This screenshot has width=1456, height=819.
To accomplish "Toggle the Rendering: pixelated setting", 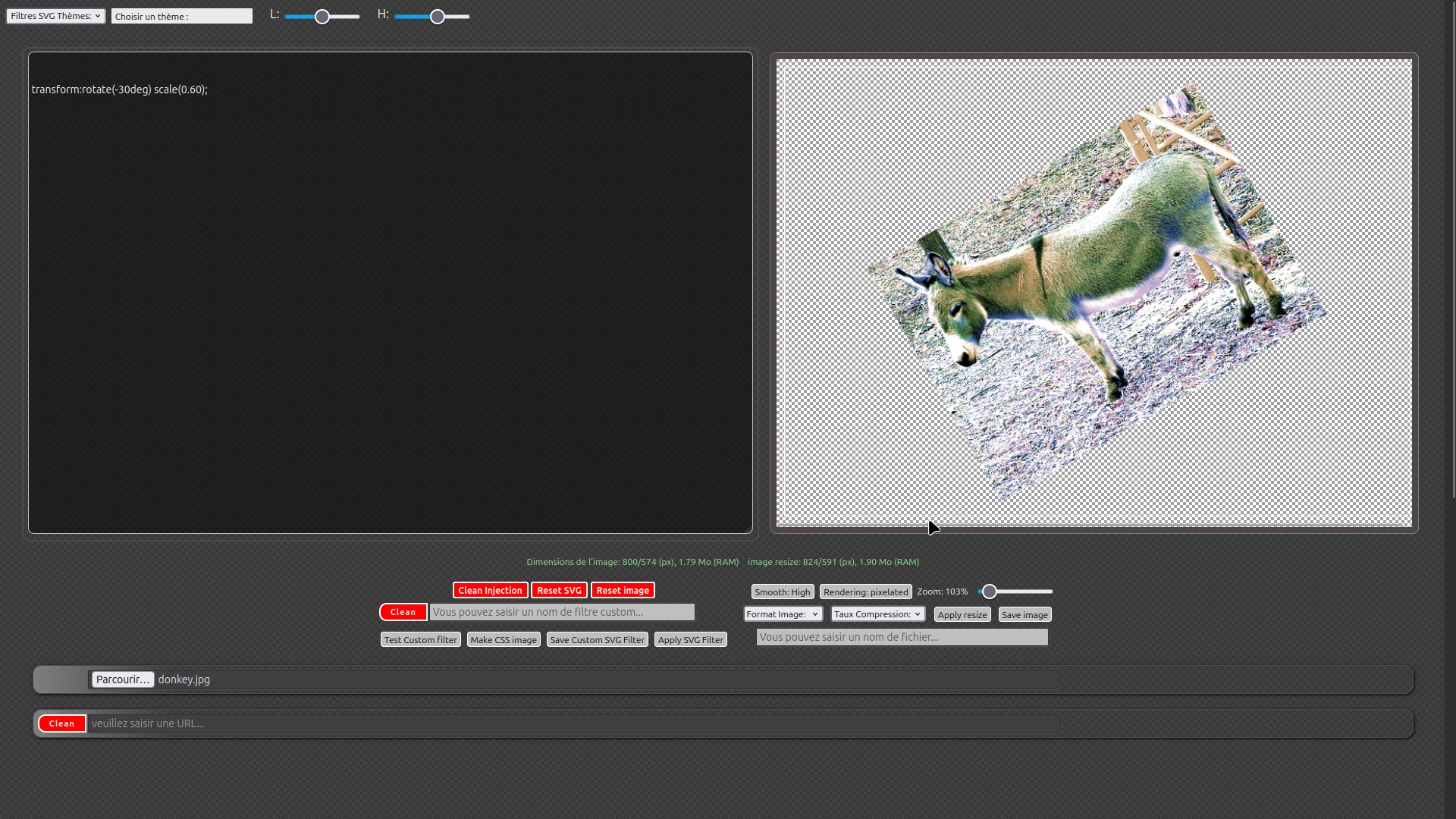I will 865,592.
